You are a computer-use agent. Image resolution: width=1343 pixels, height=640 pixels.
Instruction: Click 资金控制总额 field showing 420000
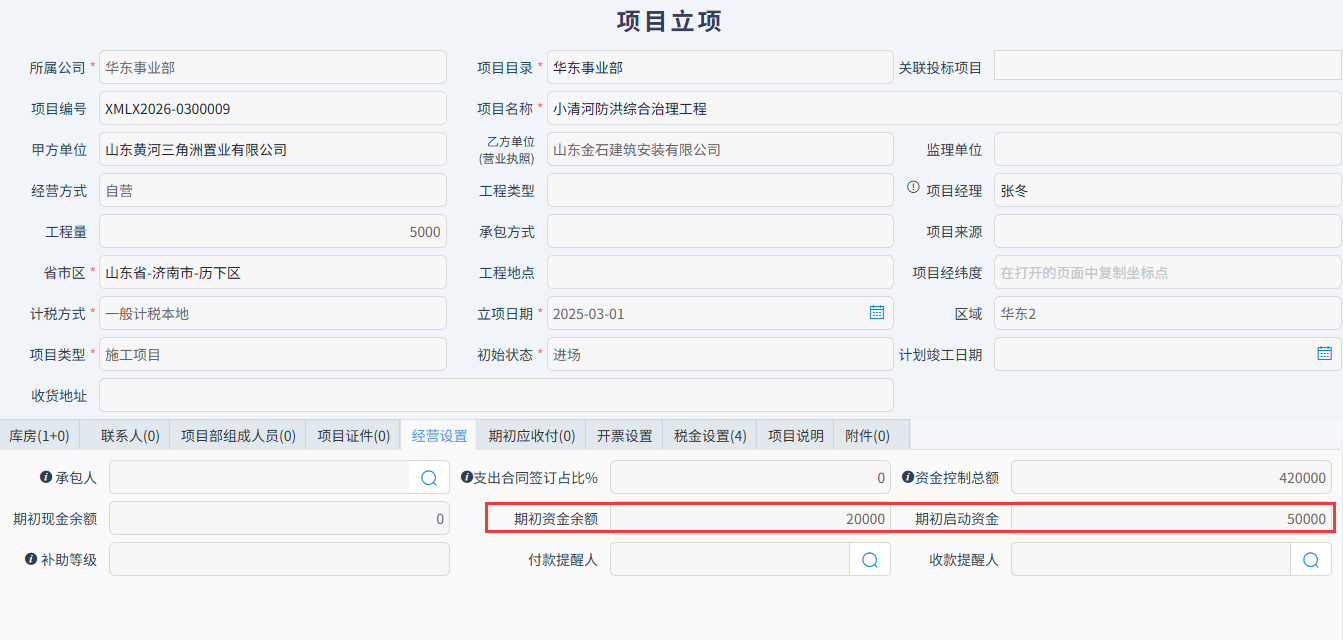pyautogui.click(x=1173, y=478)
